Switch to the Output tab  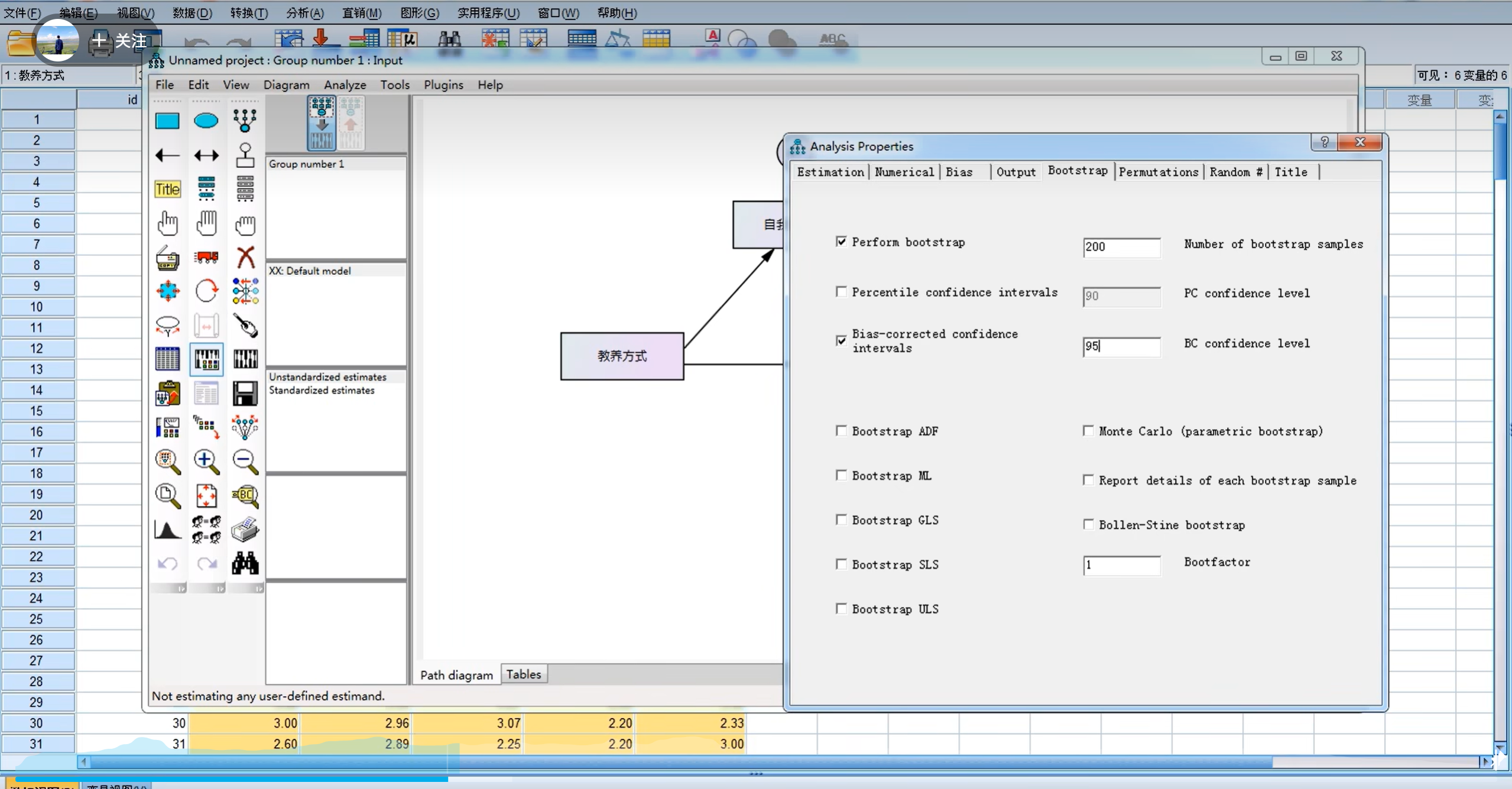[x=1015, y=172]
